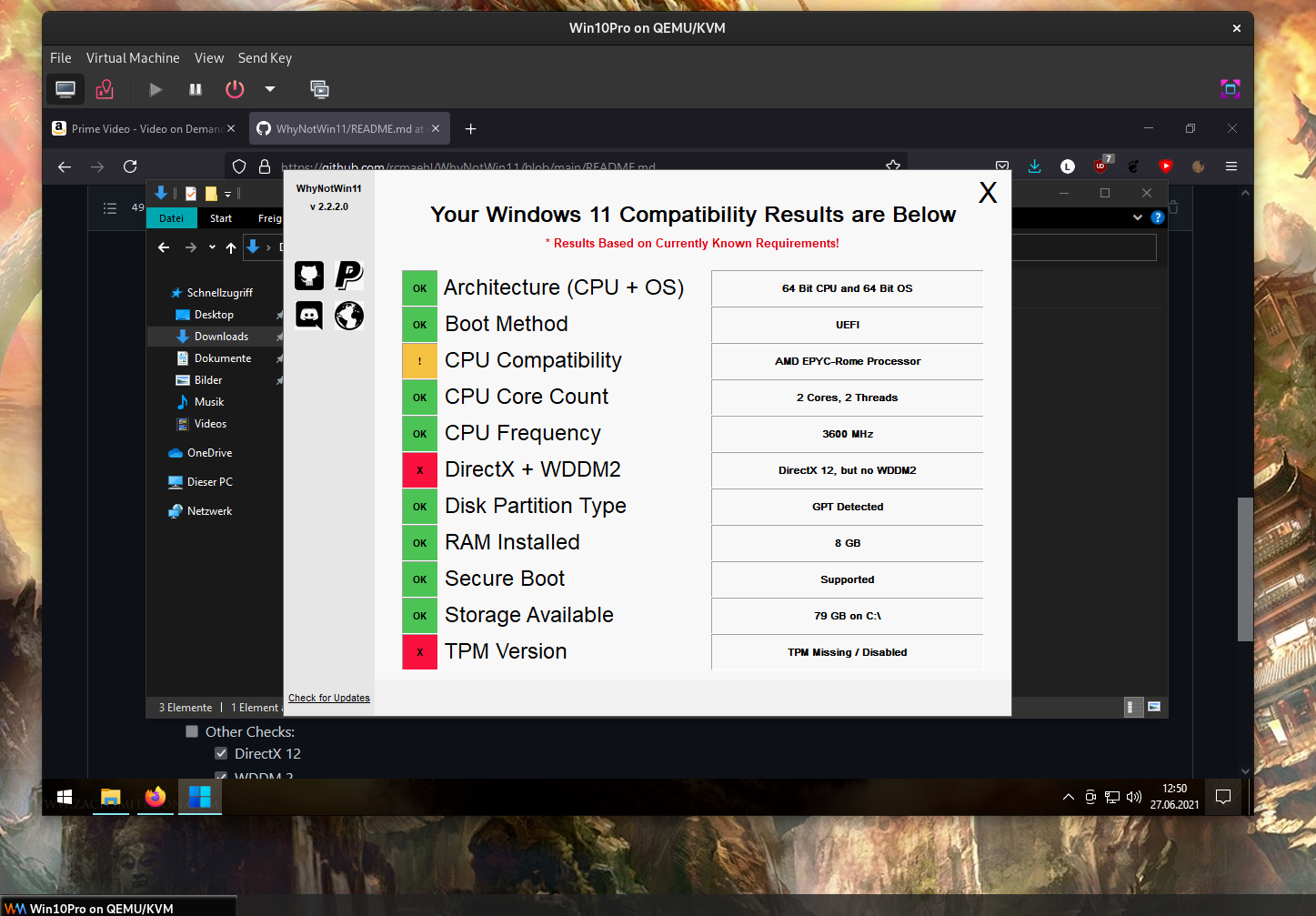1316x916 pixels.
Task: Open the globe website icon in WhyNotWin11
Action: (349, 316)
